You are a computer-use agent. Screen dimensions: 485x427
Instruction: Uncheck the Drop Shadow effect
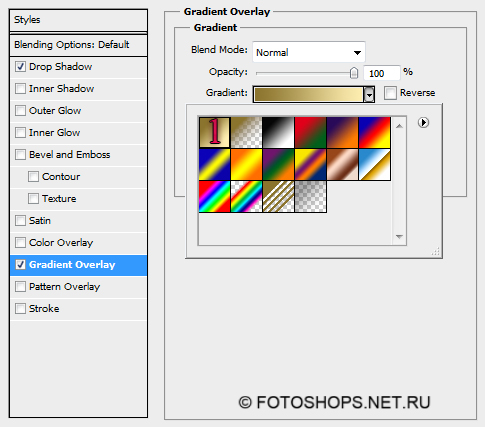[21, 67]
